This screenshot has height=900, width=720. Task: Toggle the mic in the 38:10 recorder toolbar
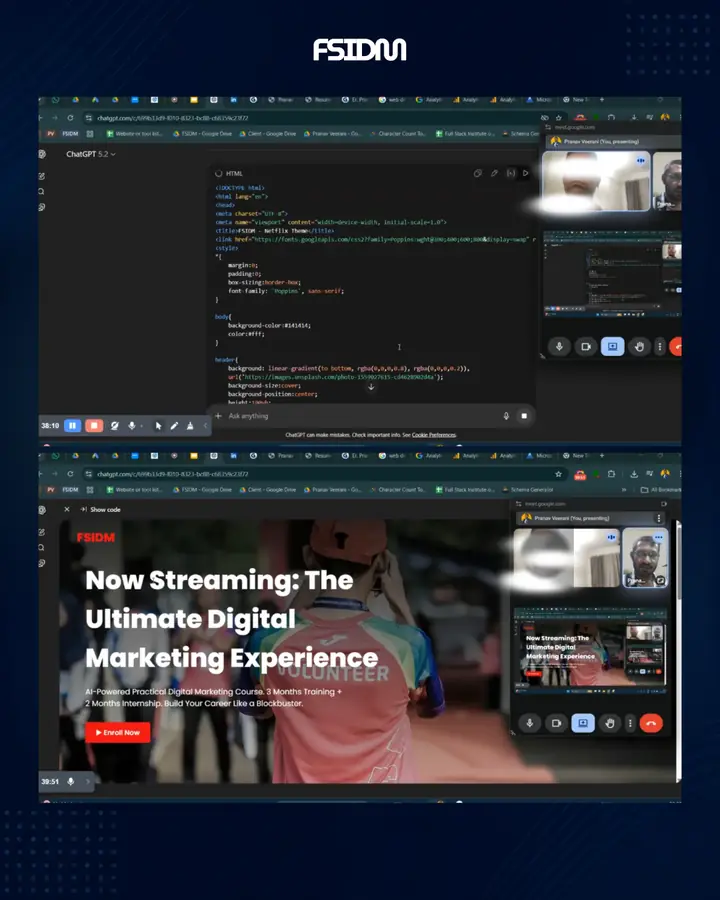pyautogui.click(x=131, y=425)
